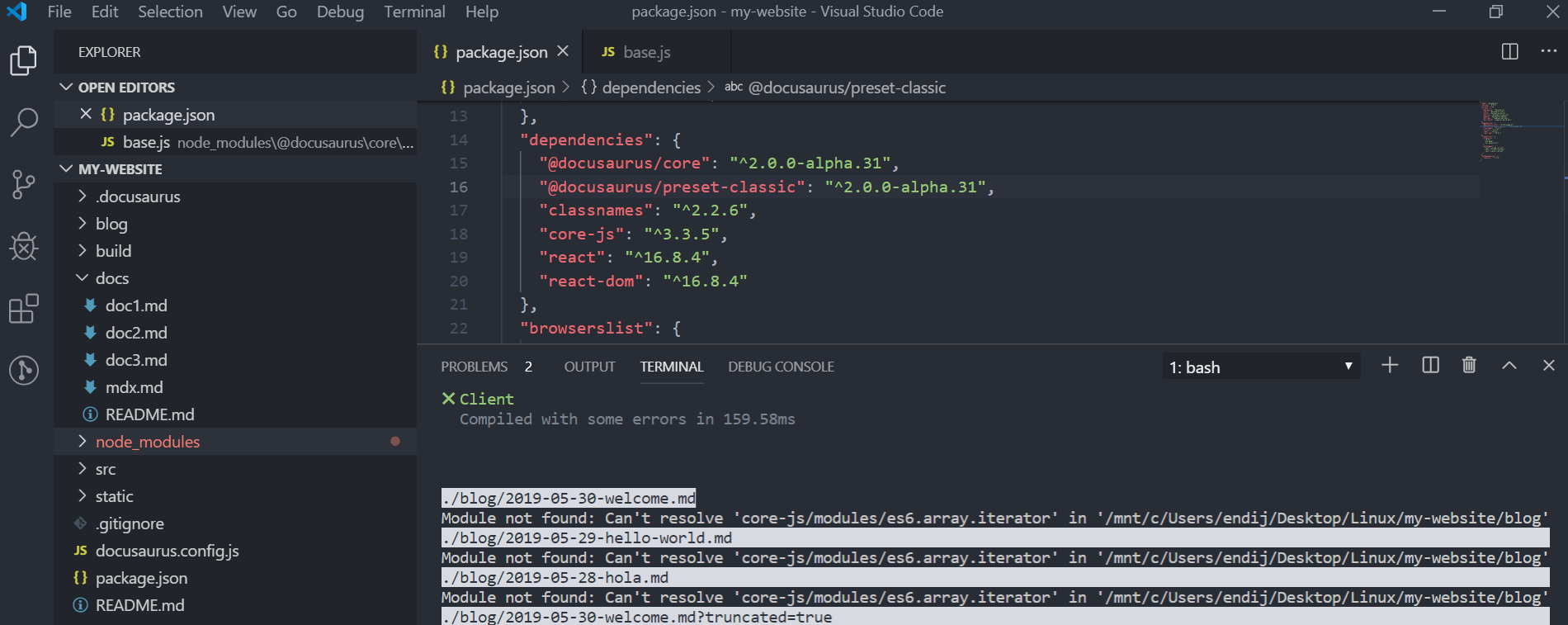The width and height of the screenshot is (1568, 625).
Task: Open docusaurus.config.js in the explorer
Action: coord(235,551)
